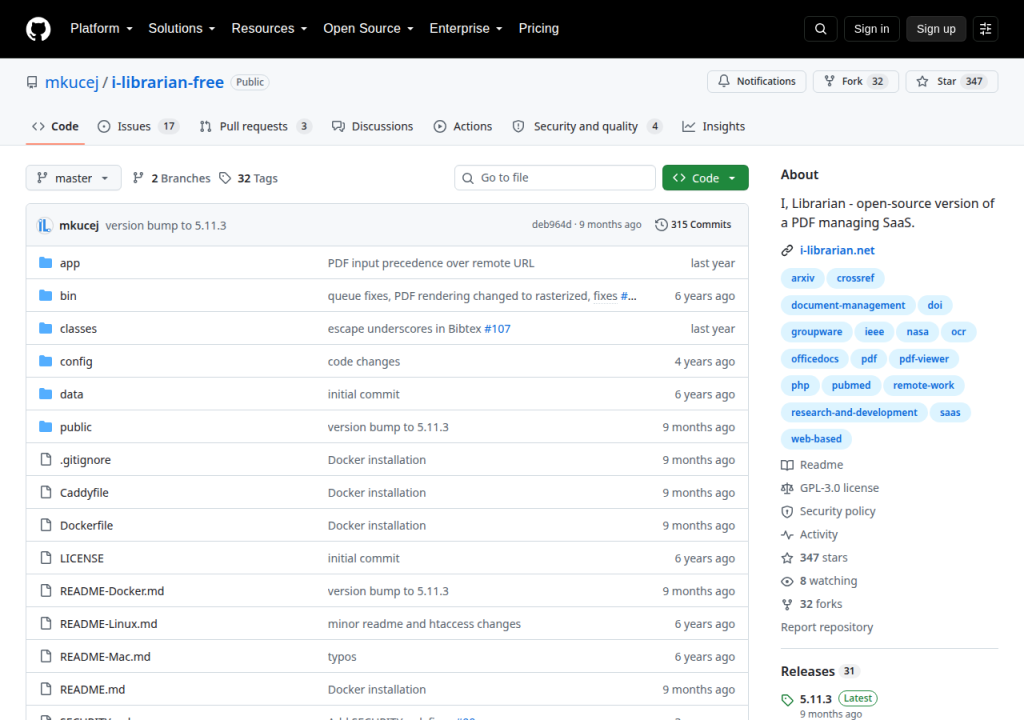Click the eye icon beside 8 watching
Image resolution: width=1024 pixels, height=720 pixels.
(787, 581)
